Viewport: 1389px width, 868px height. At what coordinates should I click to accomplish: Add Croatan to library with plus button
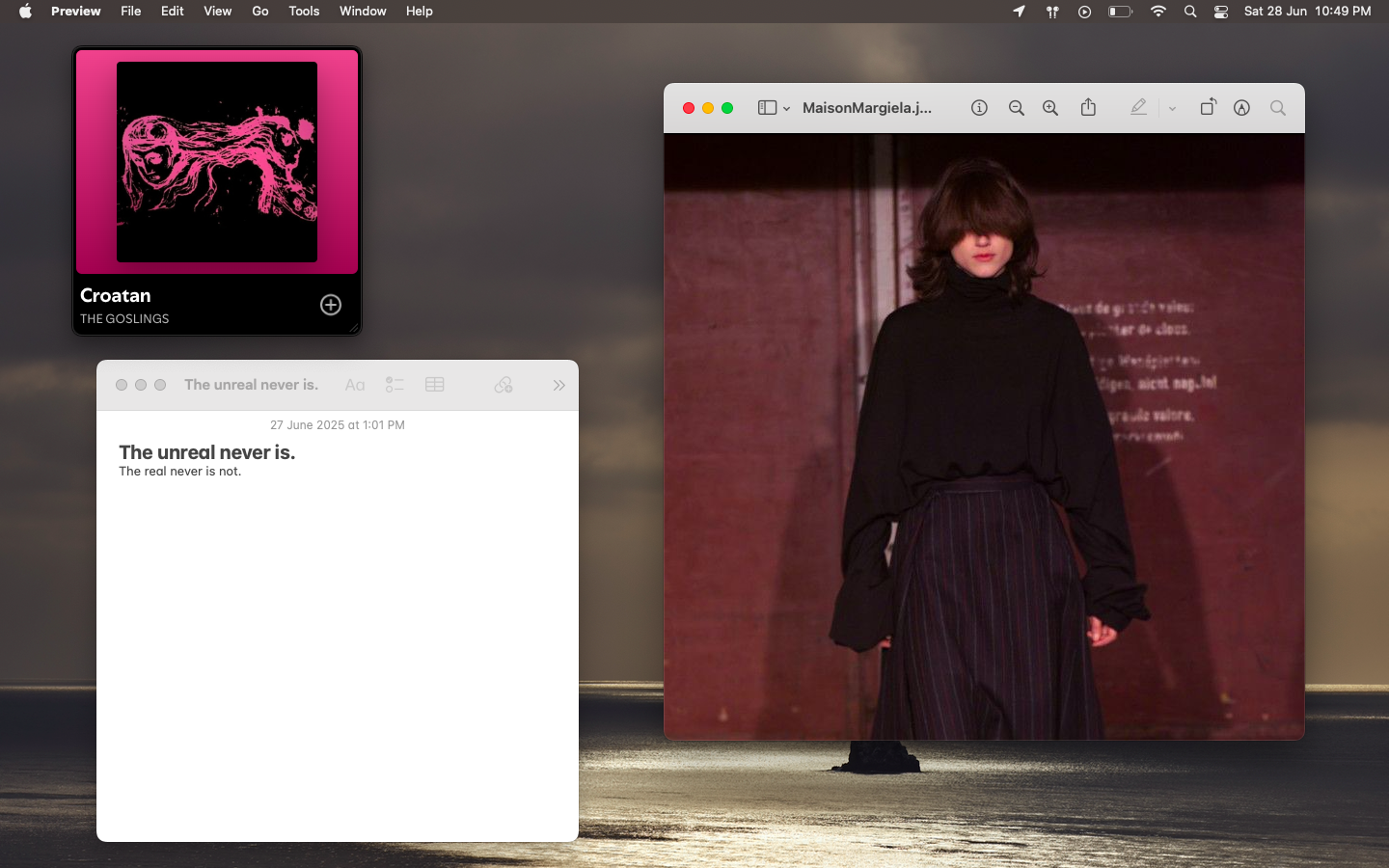click(331, 305)
